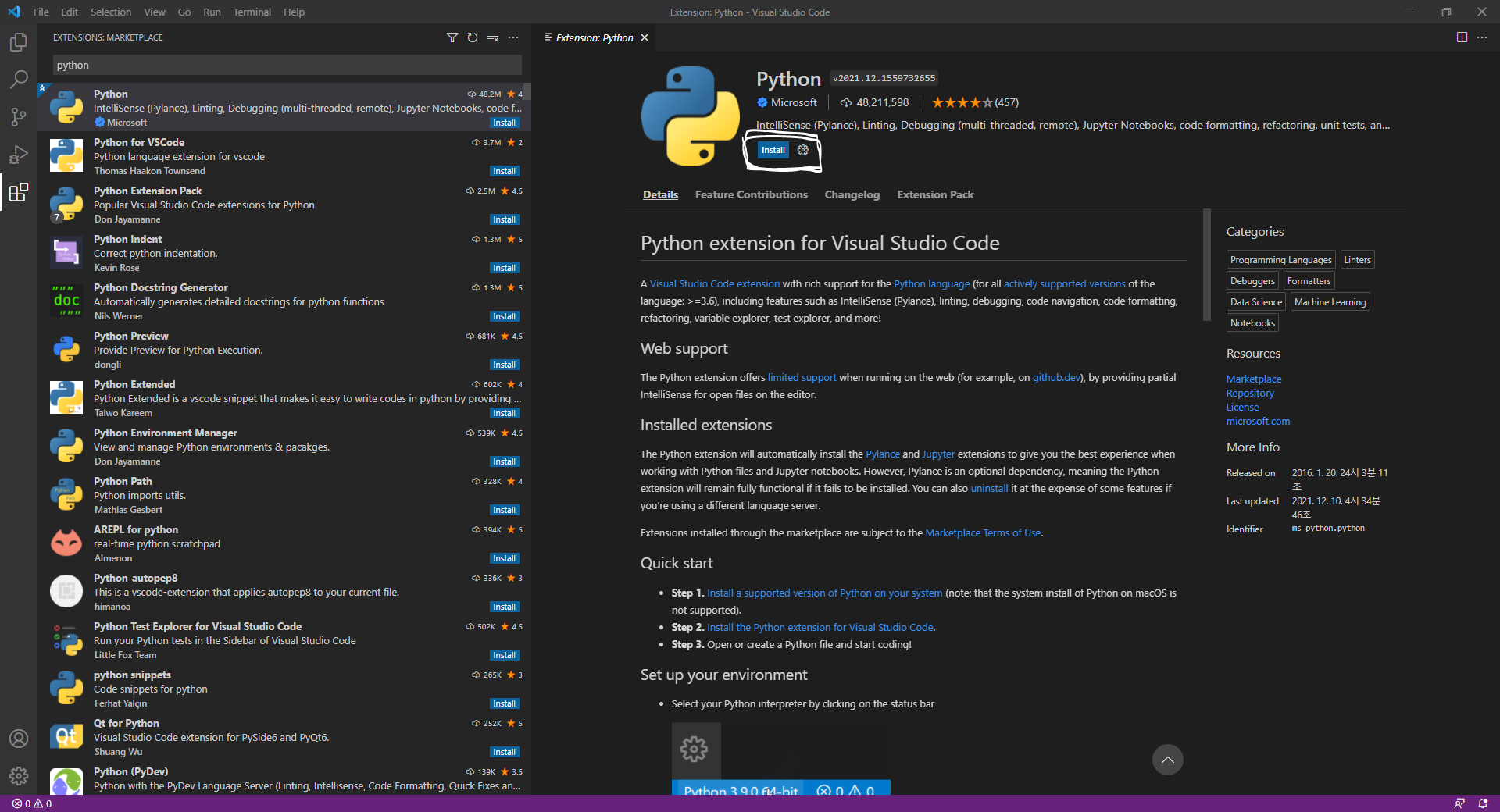Install the Python Extension Pack
Screen dimensions: 1500x812
pos(504,219)
